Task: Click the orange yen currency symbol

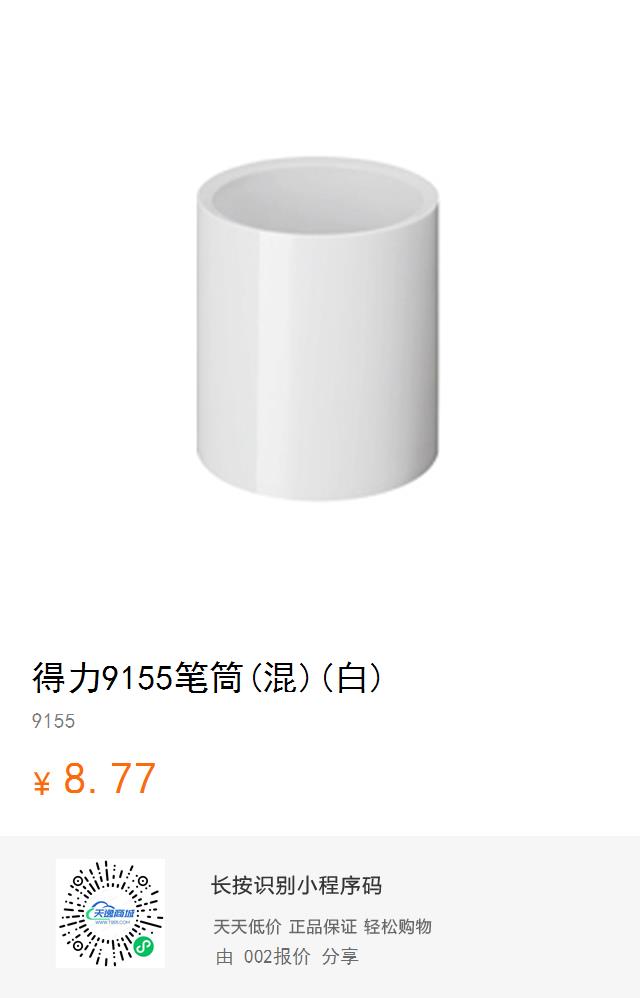Action: pyautogui.click(x=41, y=783)
